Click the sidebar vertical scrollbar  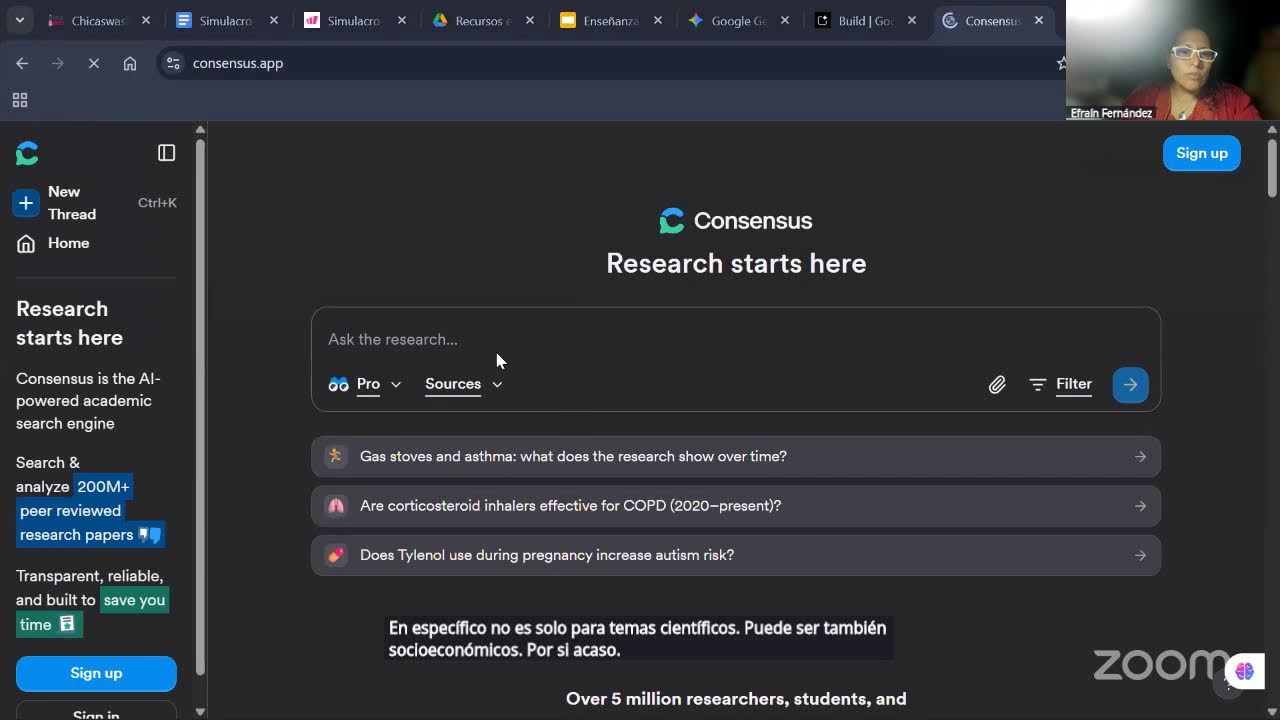click(x=200, y=405)
